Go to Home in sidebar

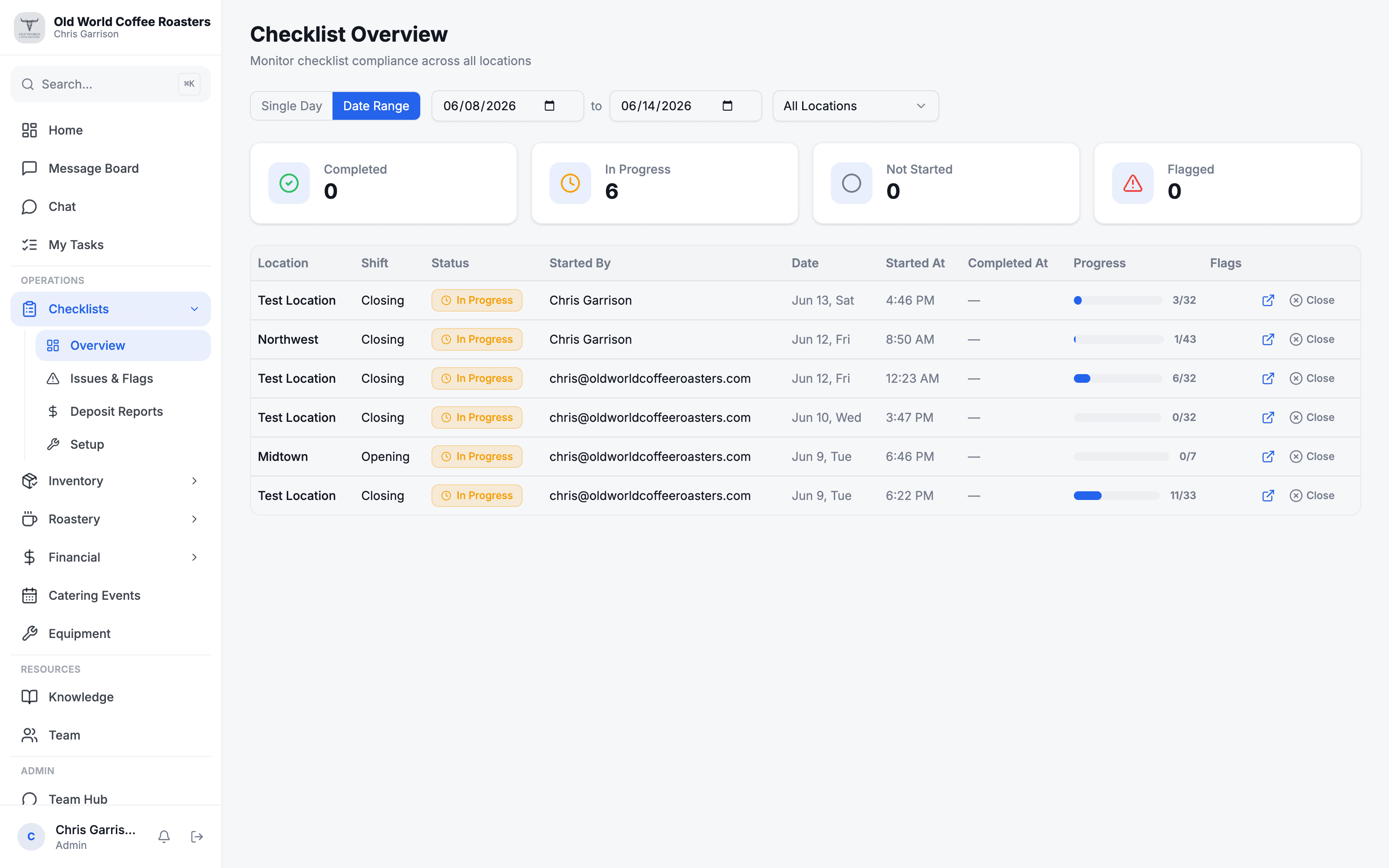click(x=111, y=130)
